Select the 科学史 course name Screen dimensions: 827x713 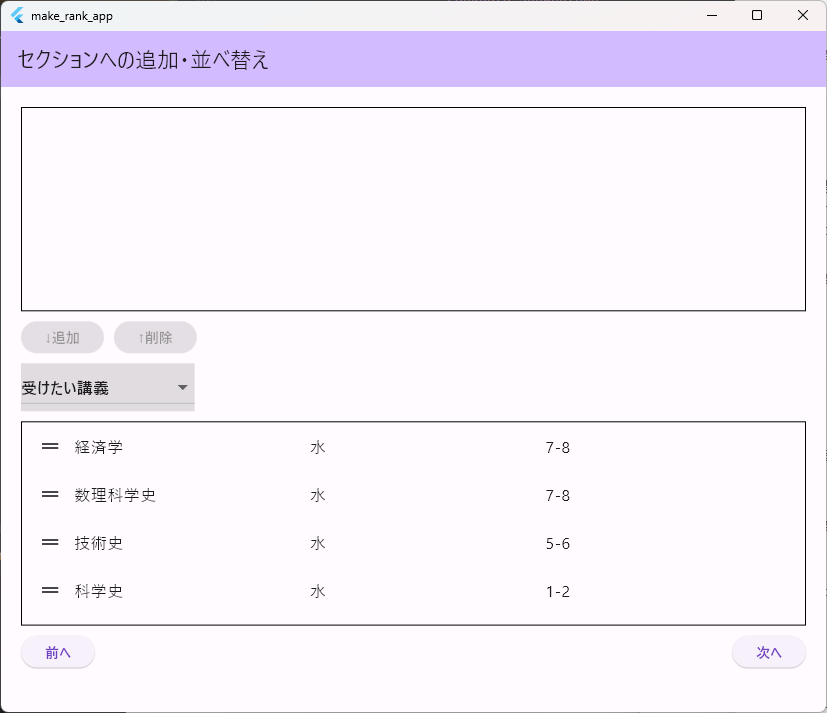[99, 592]
